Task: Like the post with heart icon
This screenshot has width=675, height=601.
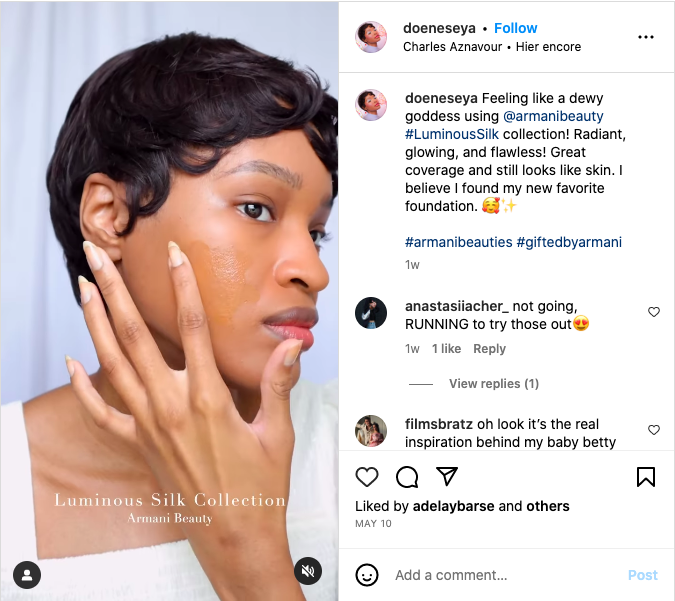Action: point(367,477)
